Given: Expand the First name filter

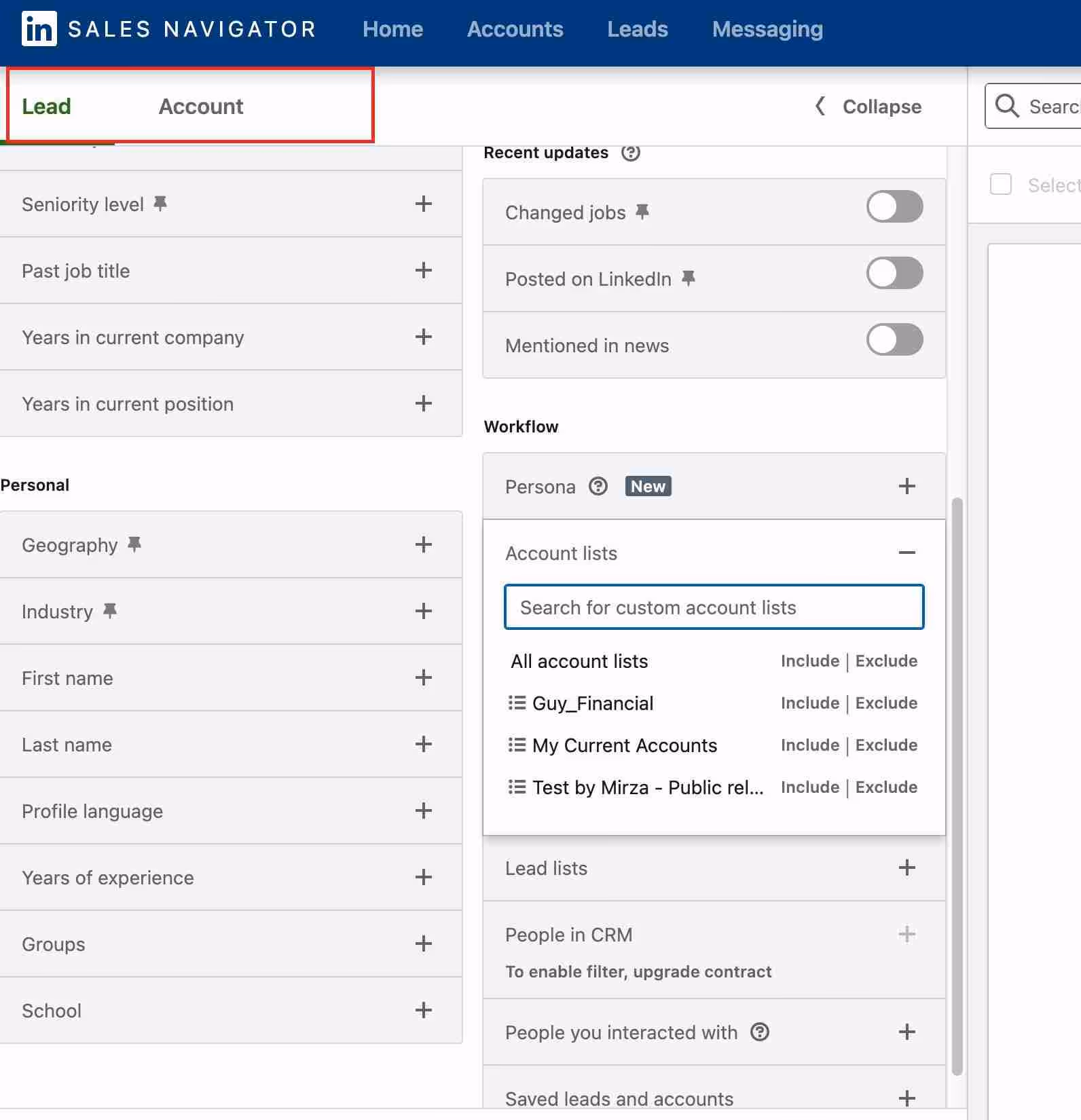Looking at the screenshot, I should point(424,677).
